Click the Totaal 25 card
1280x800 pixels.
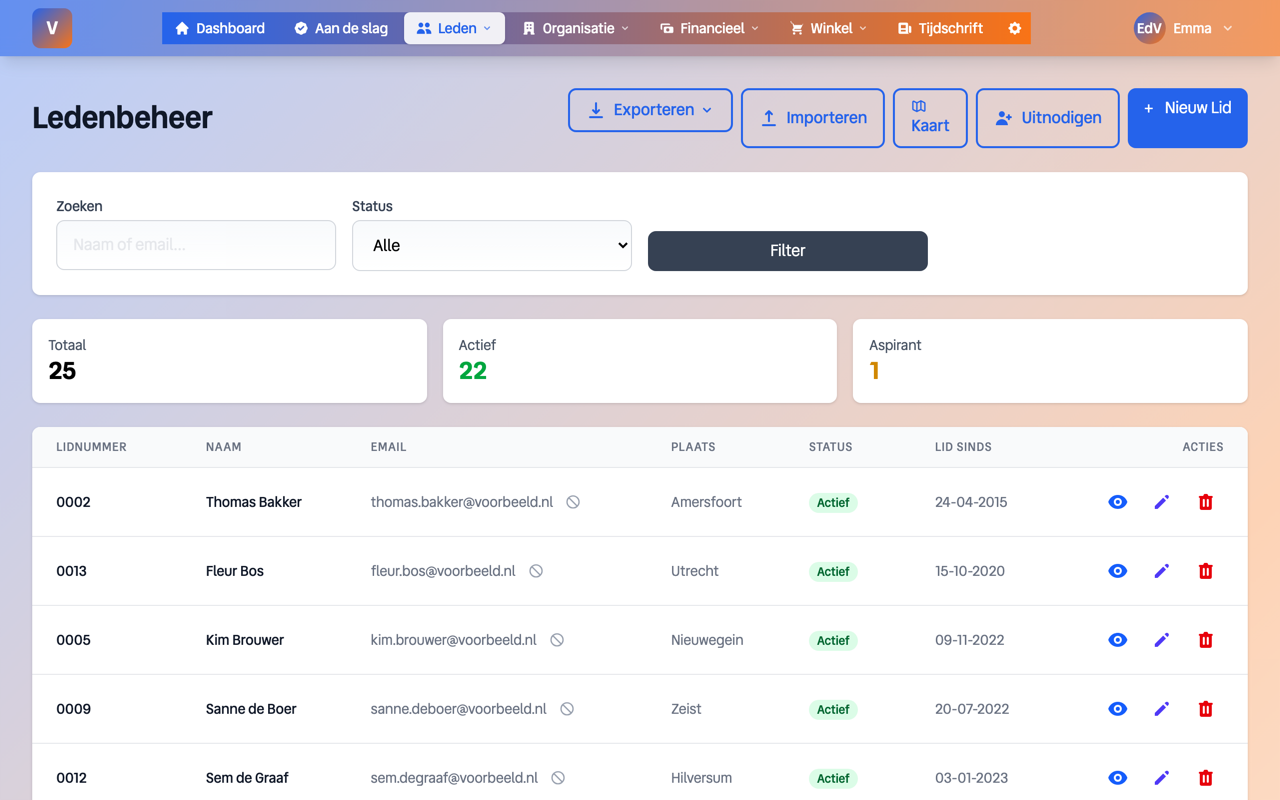pyautogui.click(x=229, y=361)
